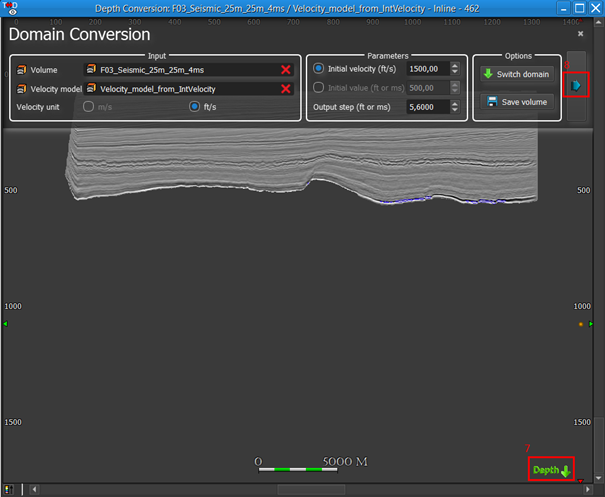
Task: Click the orange dot marker on right axis
Action: click(581, 325)
